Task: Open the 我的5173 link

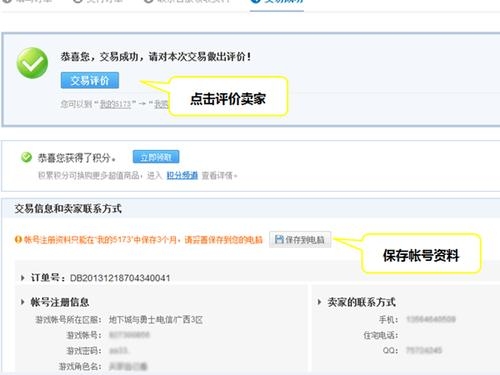Action: point(116,104)
